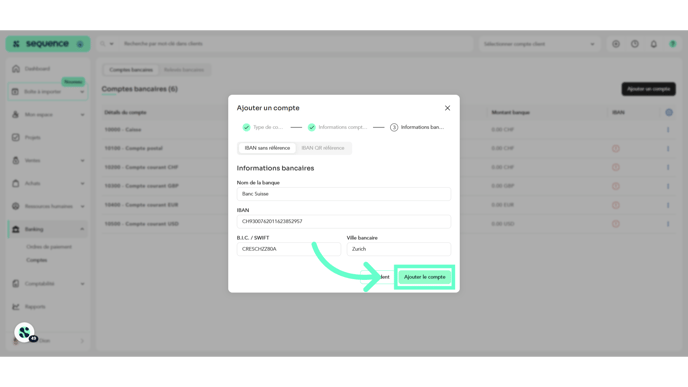Viewport: 688px width, 387px height.
Task: Click the 10100 - Compte postal row text
Action: pos(133,148)
